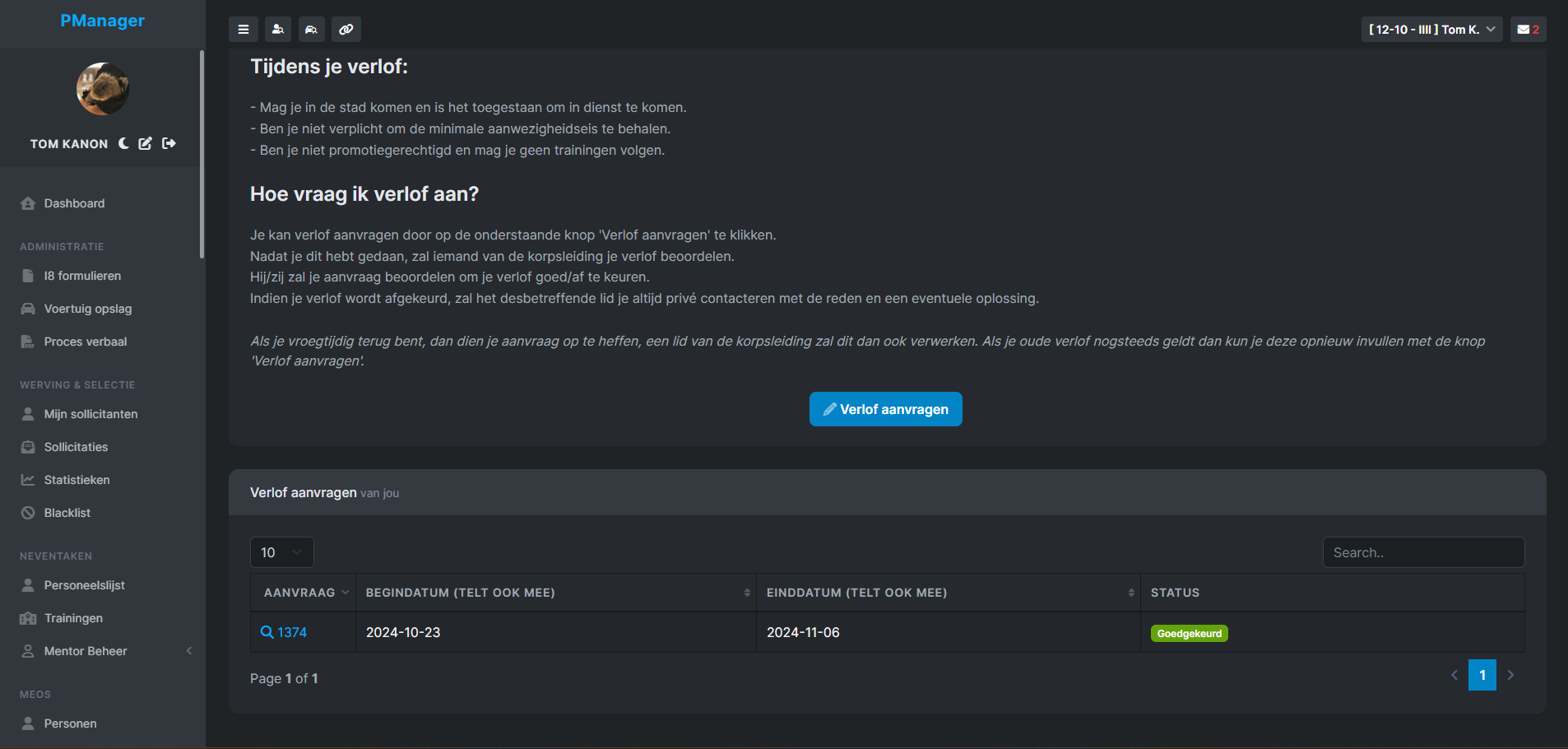Expand the account dropdown for Tom K.

tap(1431, 29)
